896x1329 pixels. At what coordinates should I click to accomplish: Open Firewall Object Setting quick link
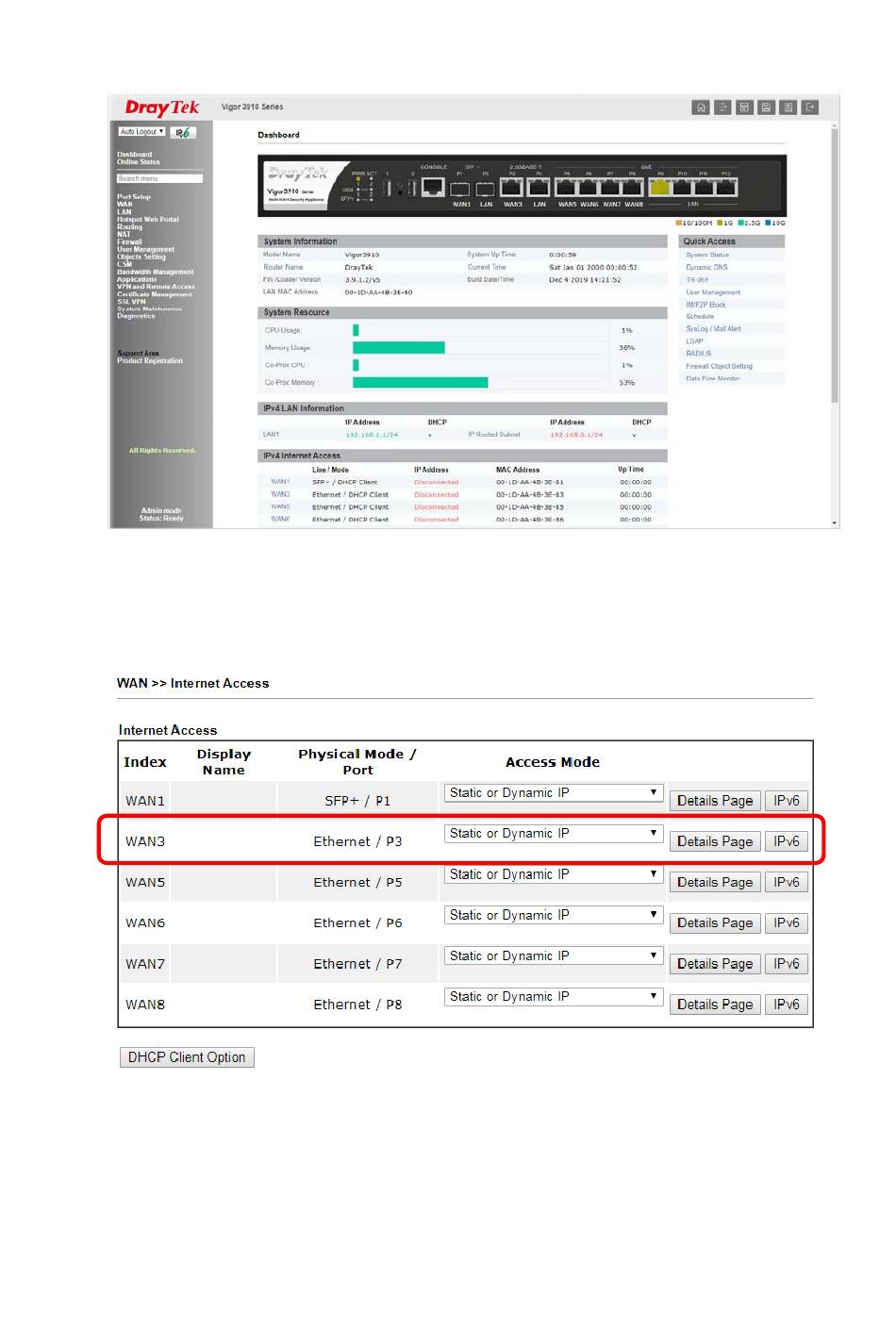click(x=719, y=366)
